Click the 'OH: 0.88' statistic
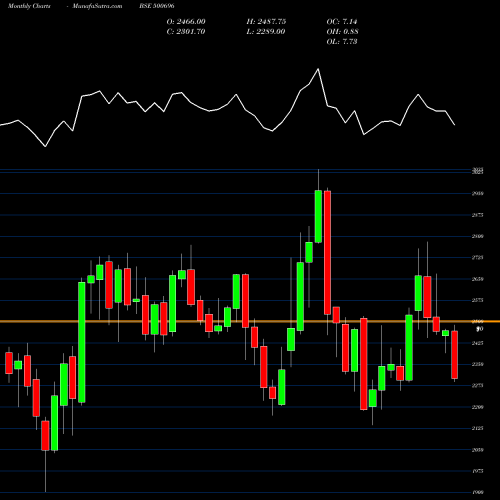 (x=342, y=32)
